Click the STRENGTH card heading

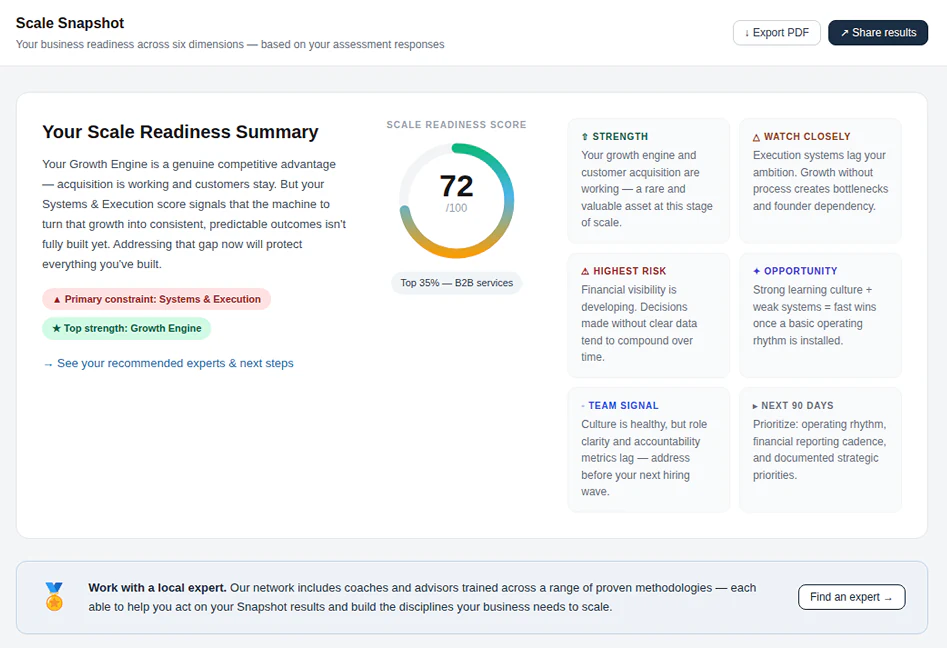pos(620,136)
